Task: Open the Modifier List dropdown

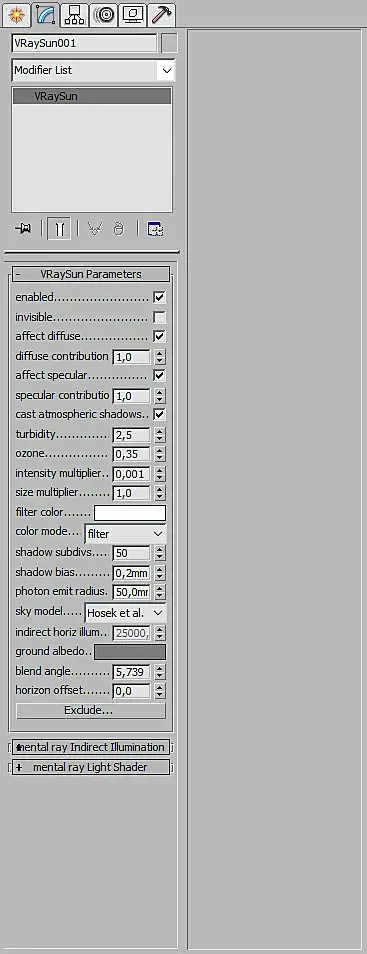Action: pyautogui.click(x=93, y=70)
